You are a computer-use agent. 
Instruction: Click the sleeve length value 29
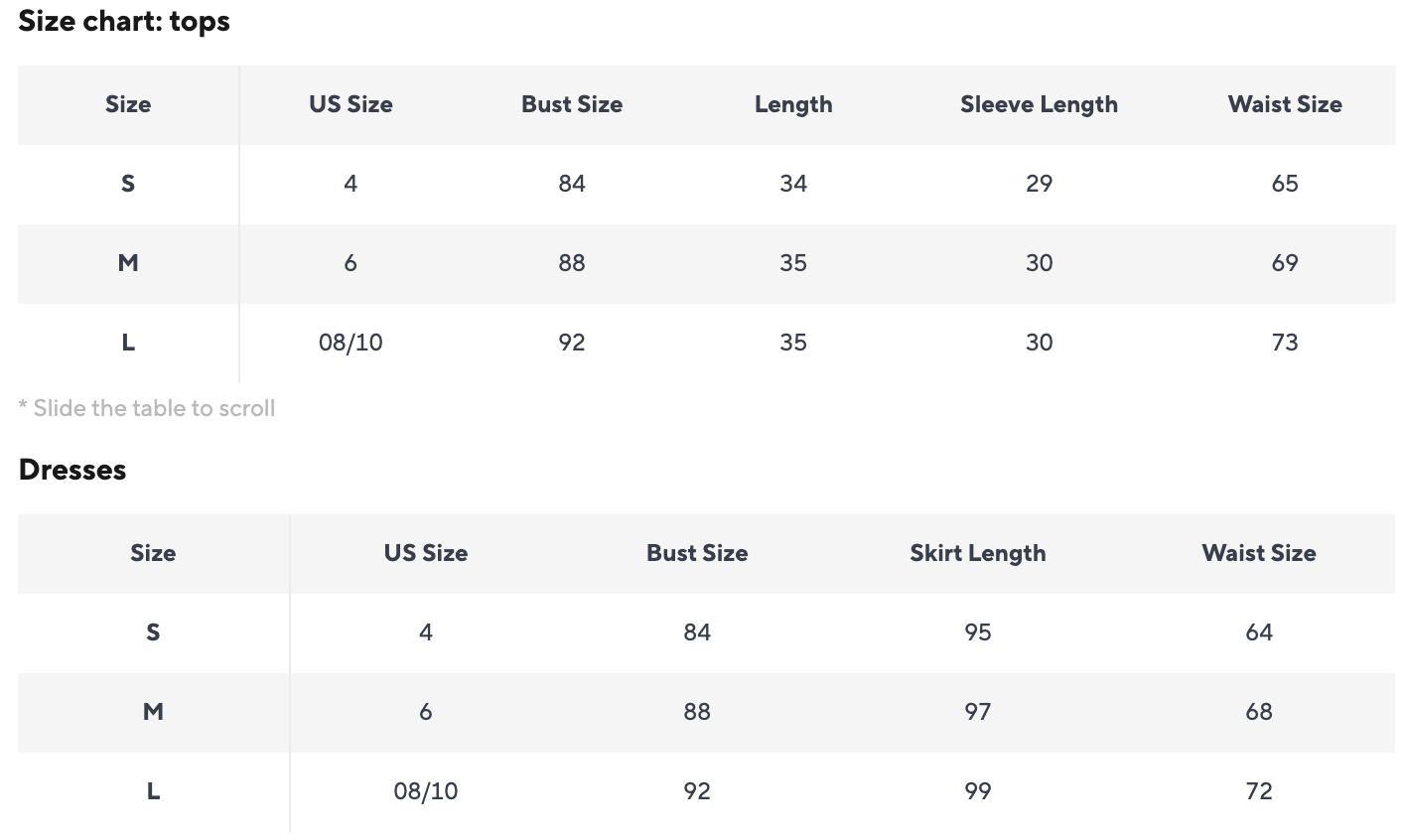[1039, 184]
